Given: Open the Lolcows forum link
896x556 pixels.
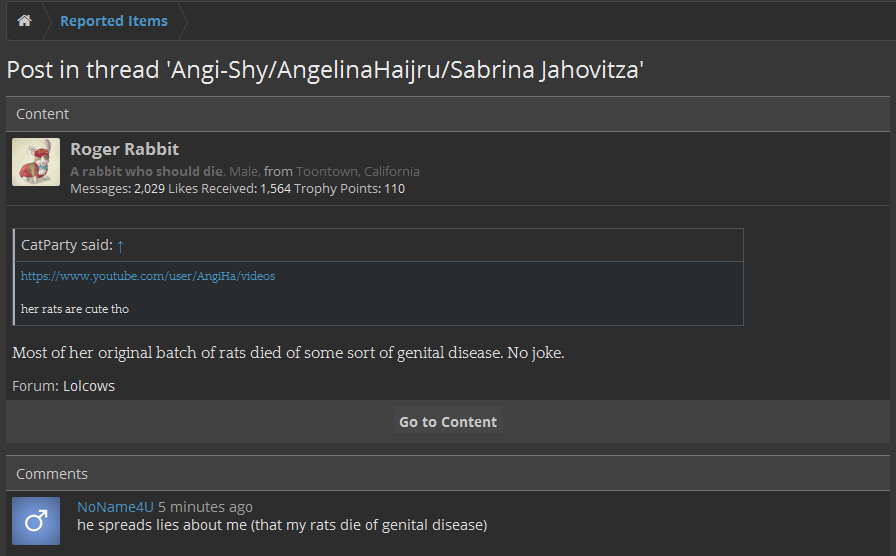Looking at the screenshot, I should coord(89,386).
